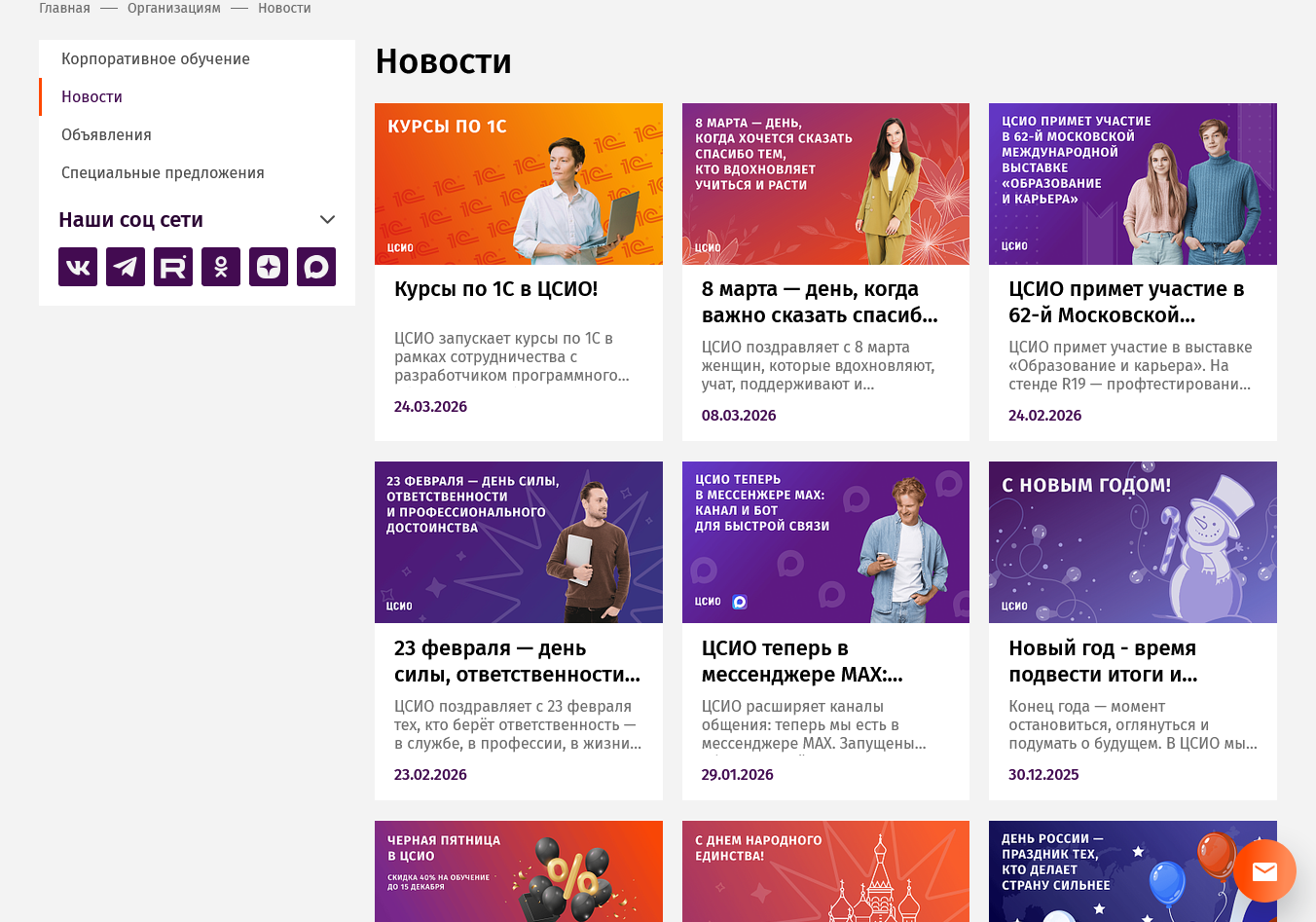Click summary ЦСИО расширяет каналы общения
Viewport: 1316px width, 922px height.
pos(814,725)
